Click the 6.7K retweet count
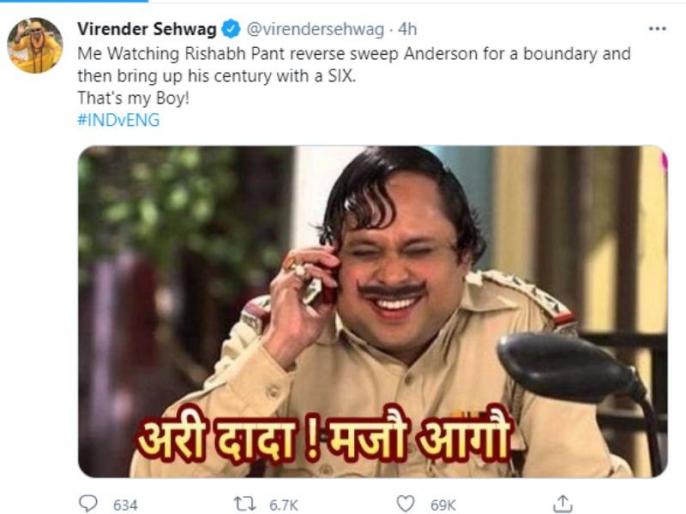Image resolution: width=686 pixels, height=514 pixels. pyautogui.click(x=284, y=505)
